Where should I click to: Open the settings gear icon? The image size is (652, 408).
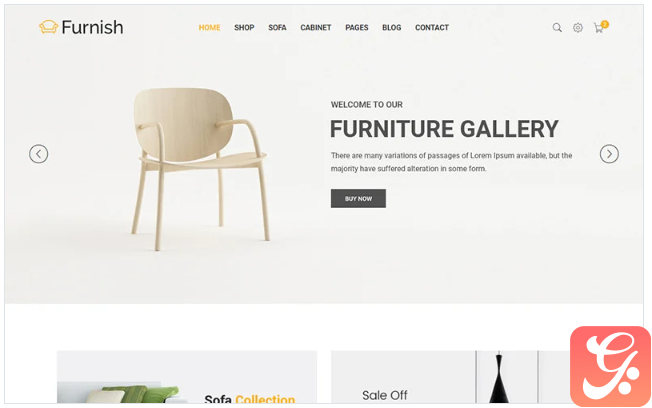point(578,28)
